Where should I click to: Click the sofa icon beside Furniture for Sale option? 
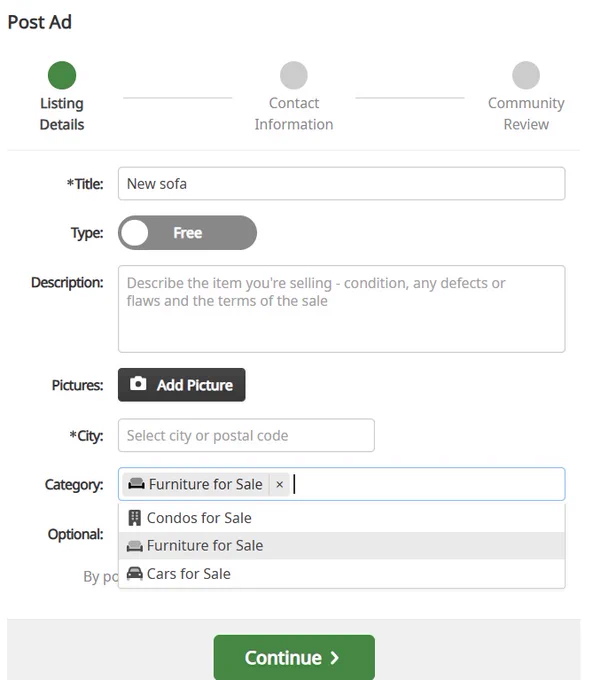click(x=134, y=546)
